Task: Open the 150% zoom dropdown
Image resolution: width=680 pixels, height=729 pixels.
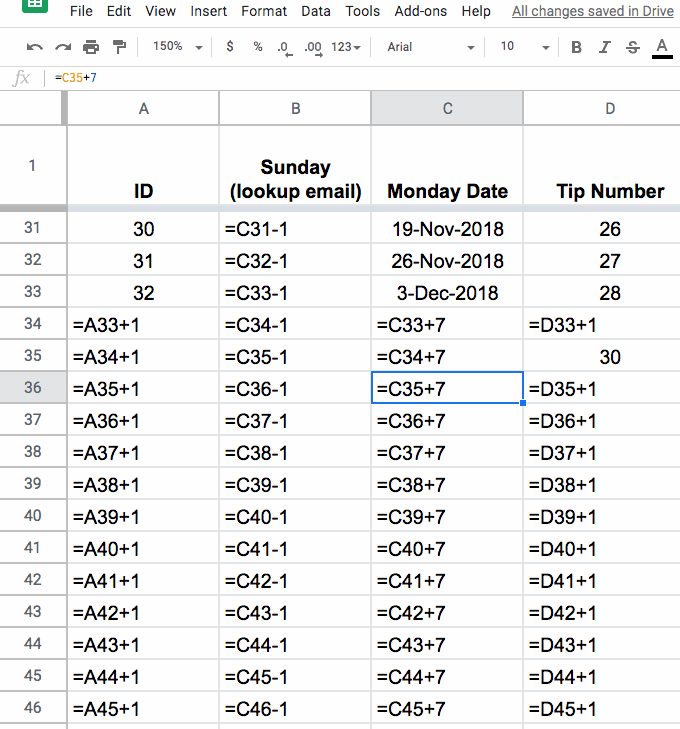Action: pos(178,46)
